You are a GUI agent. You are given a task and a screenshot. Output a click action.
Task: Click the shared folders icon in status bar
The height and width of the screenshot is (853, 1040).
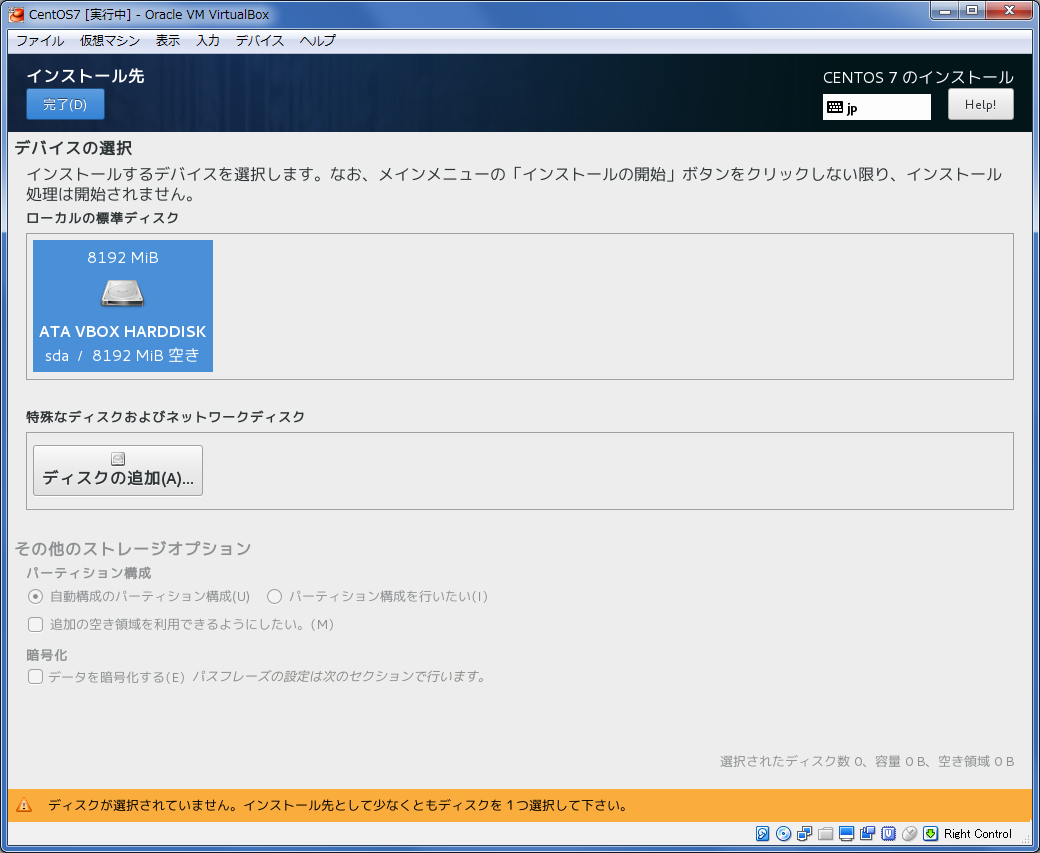pyautogui.click(x=826, y=834)
